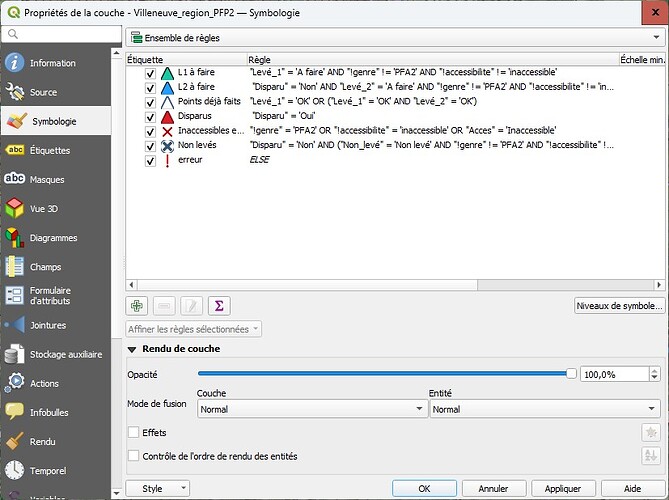
Task: Toggle the Points déjà faits rule checkbox
Action: (x=150, y=103)
